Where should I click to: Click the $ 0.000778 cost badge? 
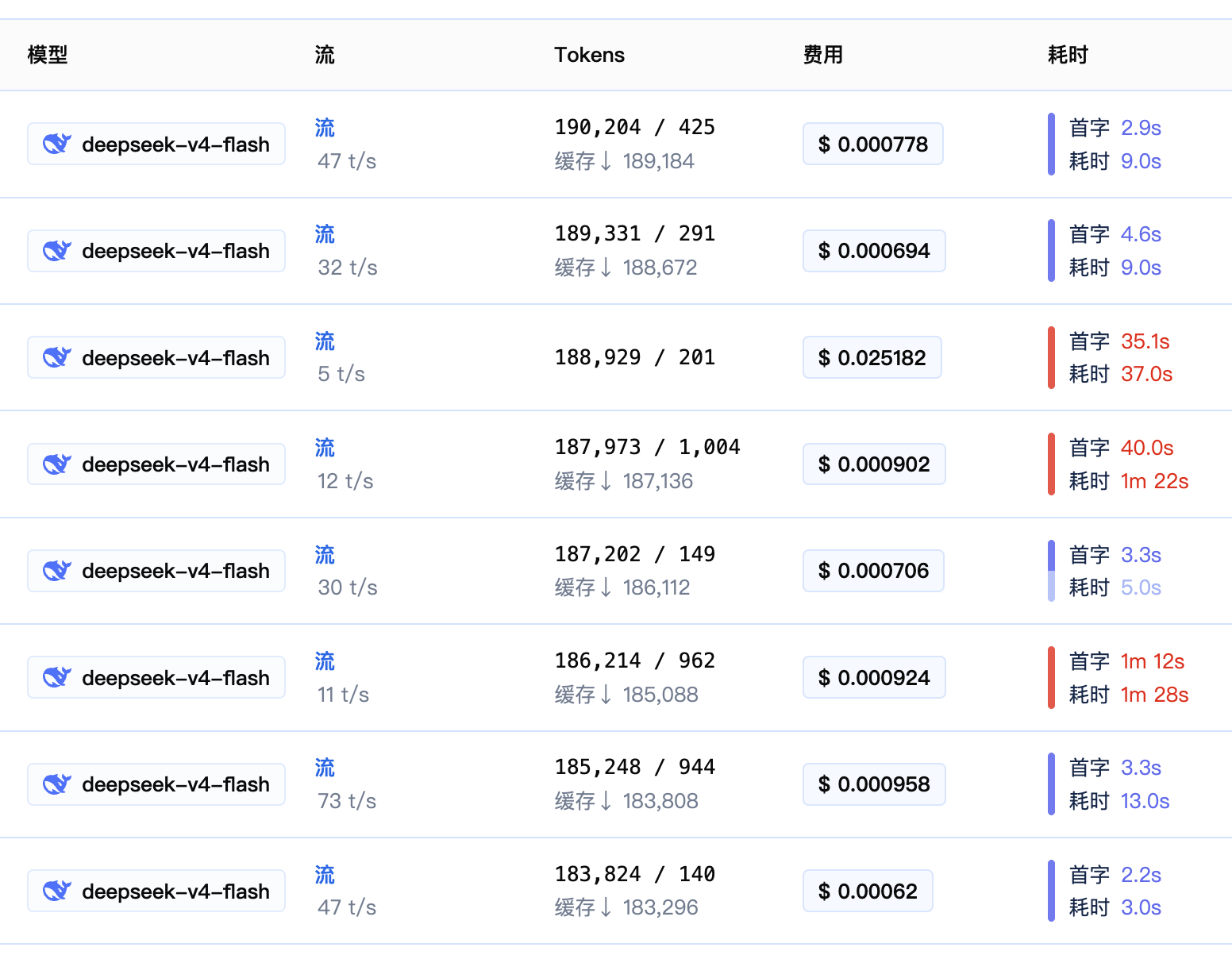(x=873, y=144)
